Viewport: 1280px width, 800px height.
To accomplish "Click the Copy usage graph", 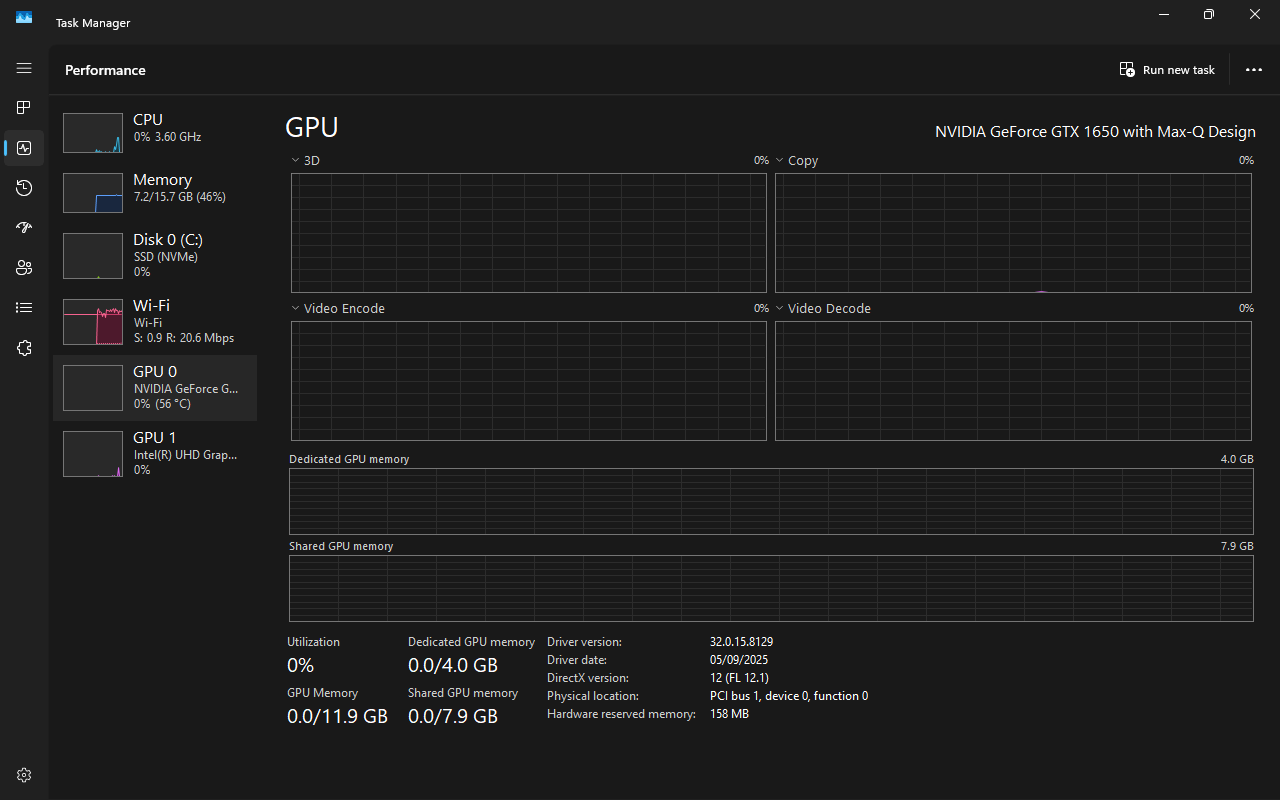I will (x=1013, y=233).
